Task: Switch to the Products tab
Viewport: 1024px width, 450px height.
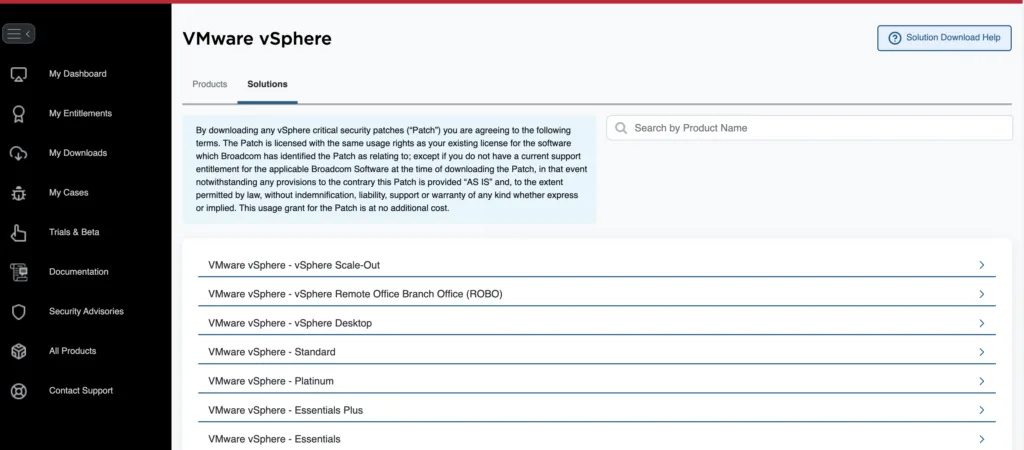Action: point(210,84)
